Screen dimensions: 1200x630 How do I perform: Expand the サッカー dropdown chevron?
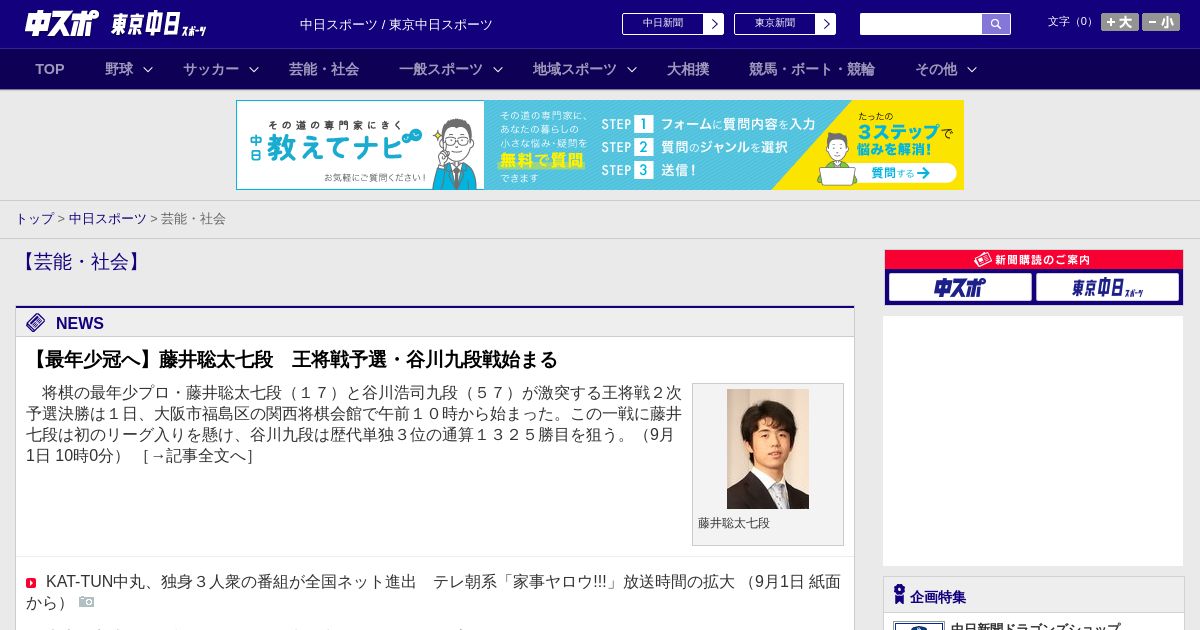click(x=254, y=69)
